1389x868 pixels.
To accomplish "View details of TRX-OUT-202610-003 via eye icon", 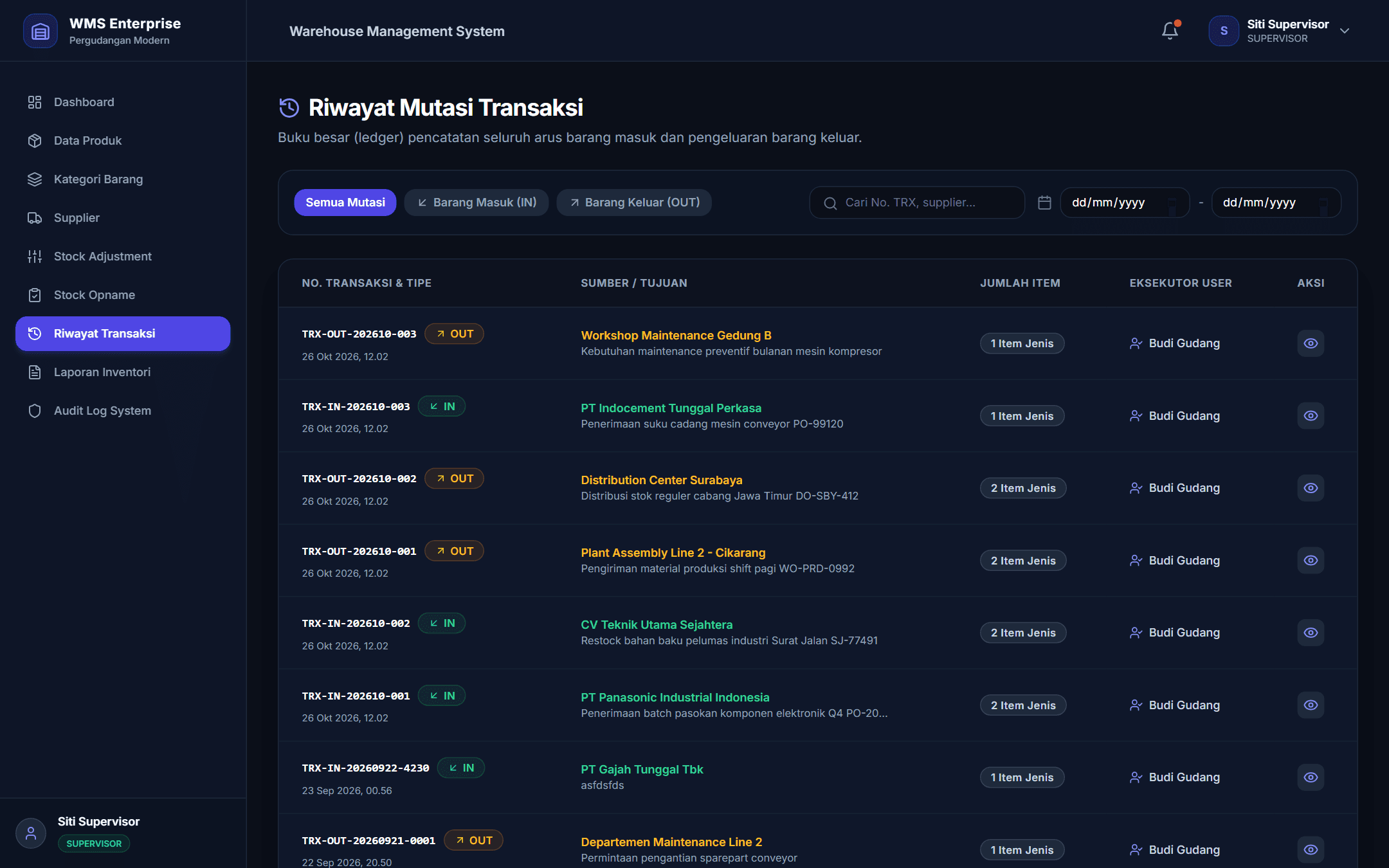I will coord(1311,343).
